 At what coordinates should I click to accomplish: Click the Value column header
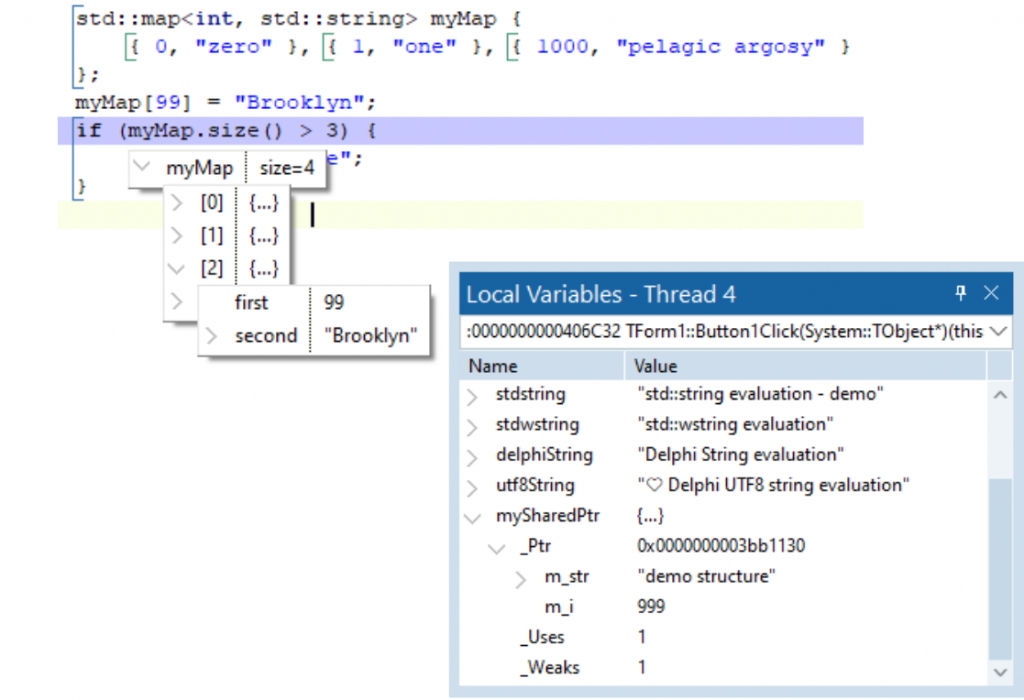point(805,366)
